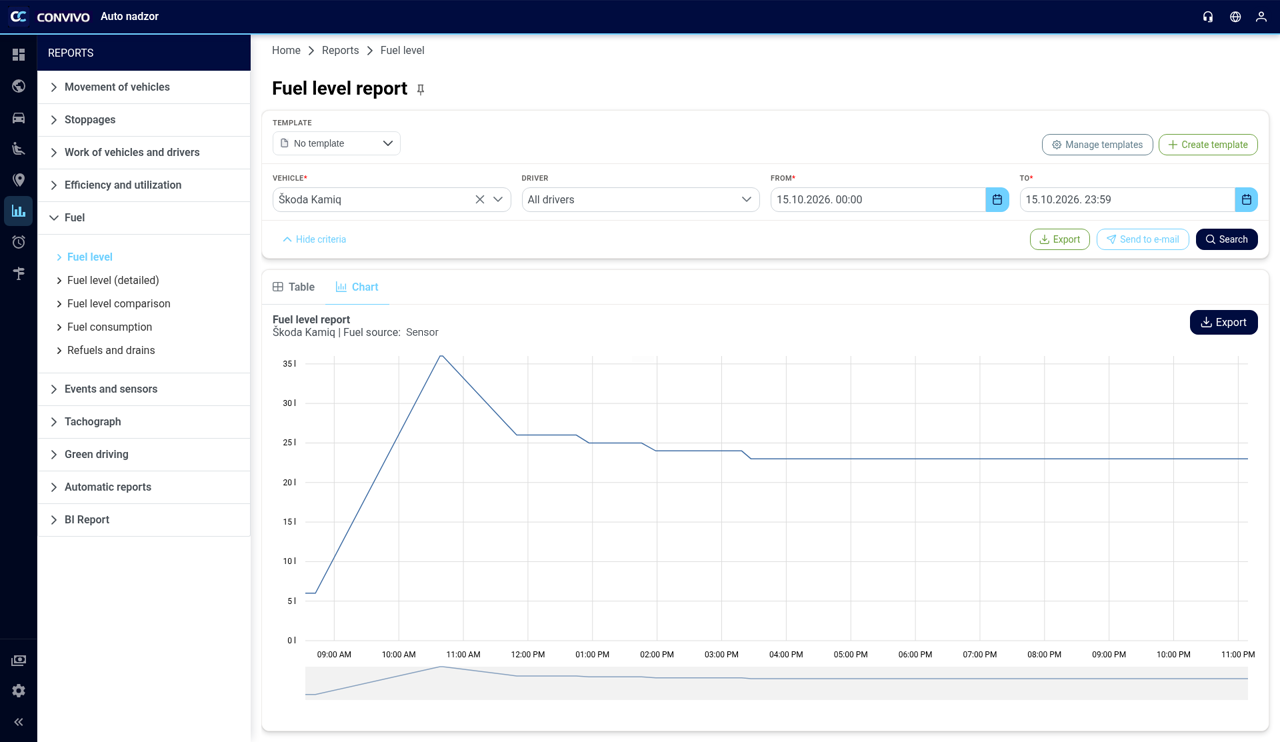
Task: Open the No template dropdown
Action: 336,144
